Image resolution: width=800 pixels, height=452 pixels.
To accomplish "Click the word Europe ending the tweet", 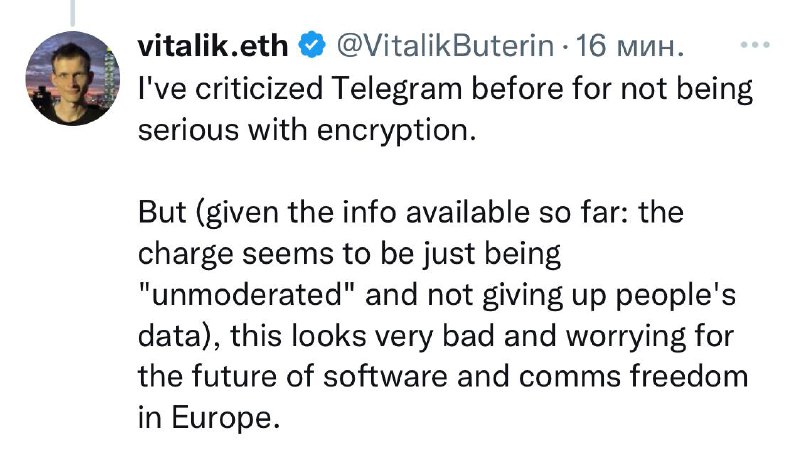I will pos(225,418).
